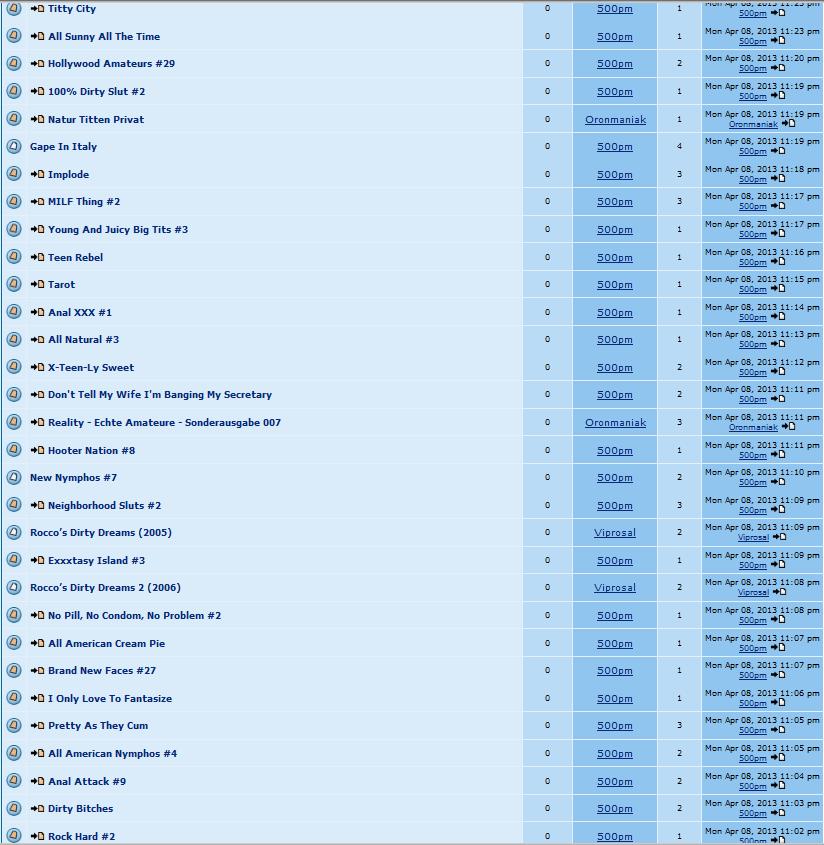The image size is (824, 845).
Task: Click views count '2' on X-Teen-Ly Sweet row
Action: pyautogui.click(x=679, y=367)
